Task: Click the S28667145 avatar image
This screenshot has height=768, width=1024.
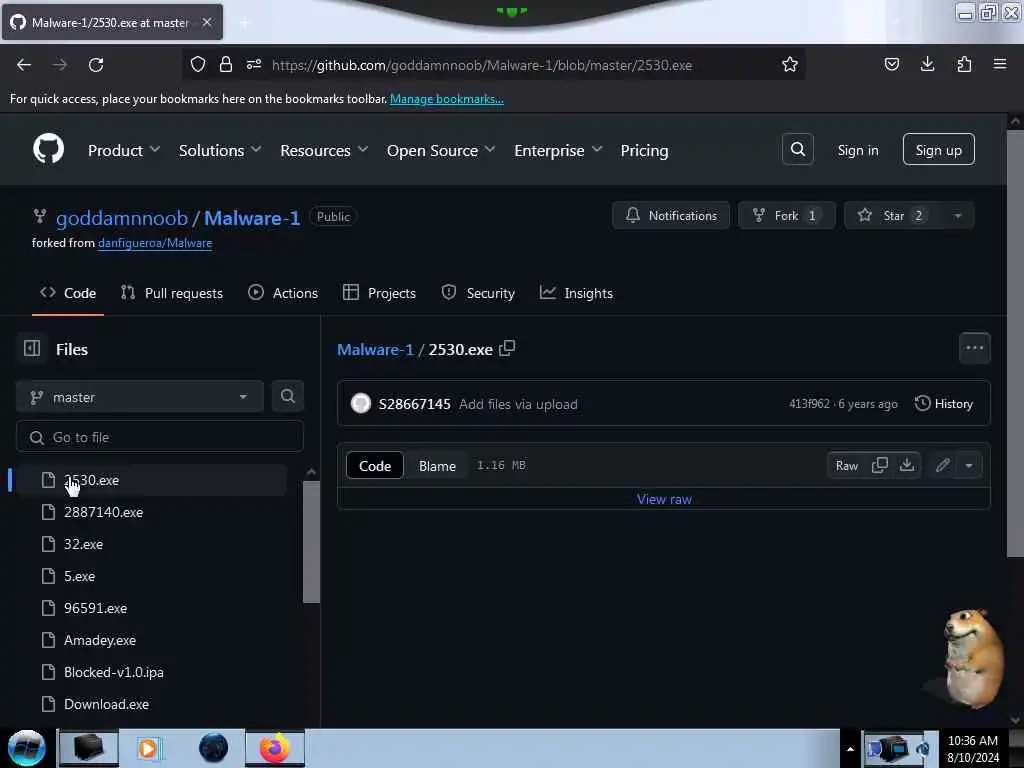Action: [x=361, y=404]
